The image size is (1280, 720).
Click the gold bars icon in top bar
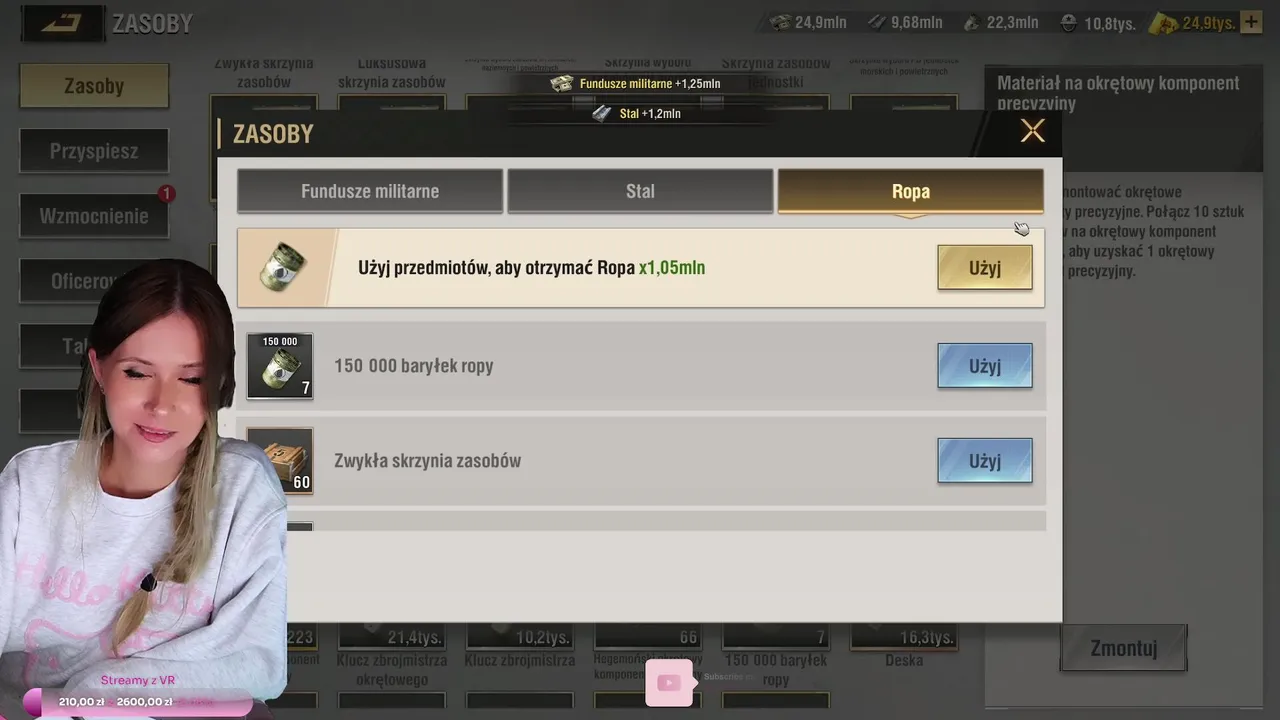coord(1164,23)
